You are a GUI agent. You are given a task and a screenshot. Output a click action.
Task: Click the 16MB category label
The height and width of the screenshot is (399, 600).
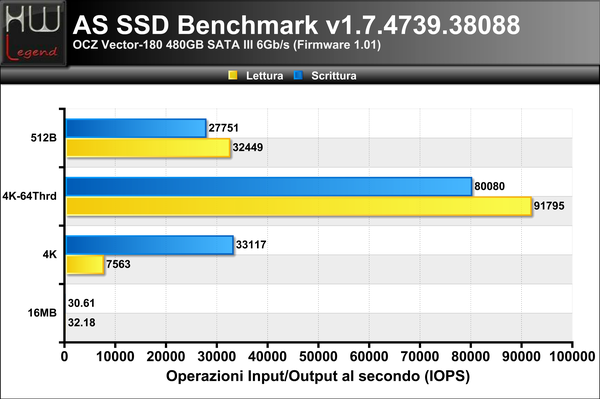(42, 313)
